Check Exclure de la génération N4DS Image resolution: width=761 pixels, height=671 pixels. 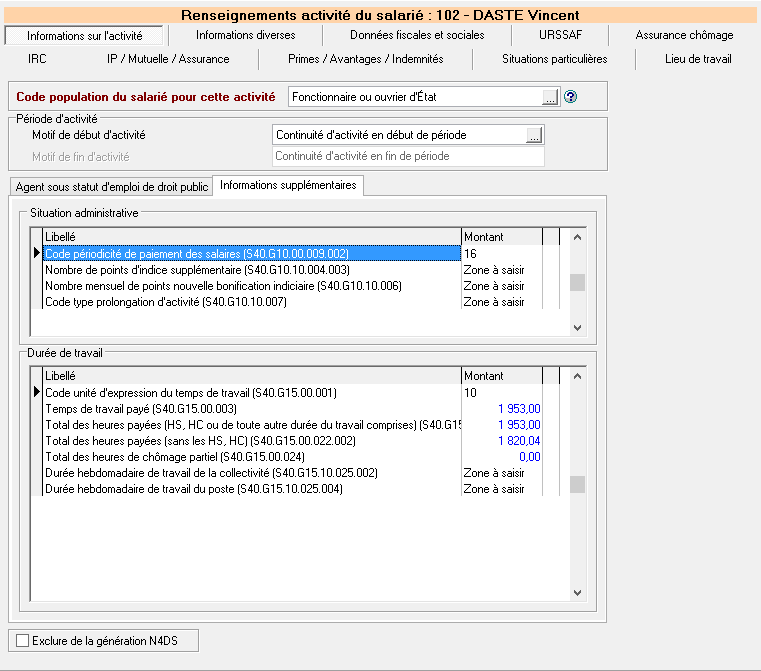(x=24, y=639)
